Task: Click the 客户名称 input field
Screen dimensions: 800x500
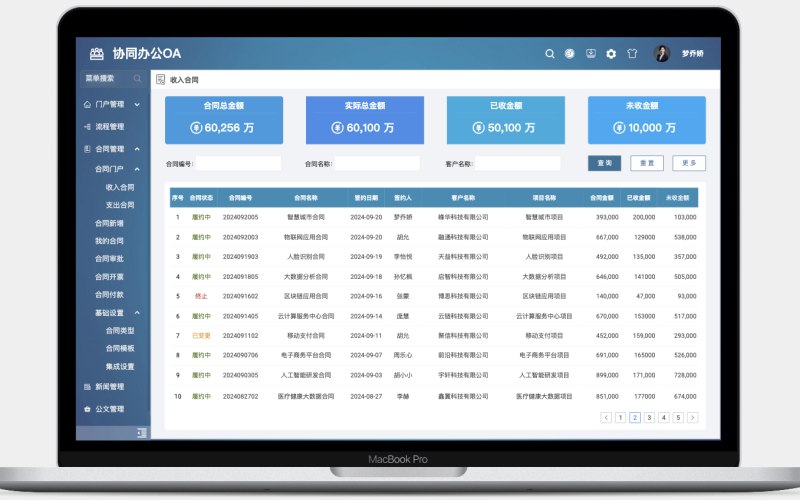Action: 518,163
